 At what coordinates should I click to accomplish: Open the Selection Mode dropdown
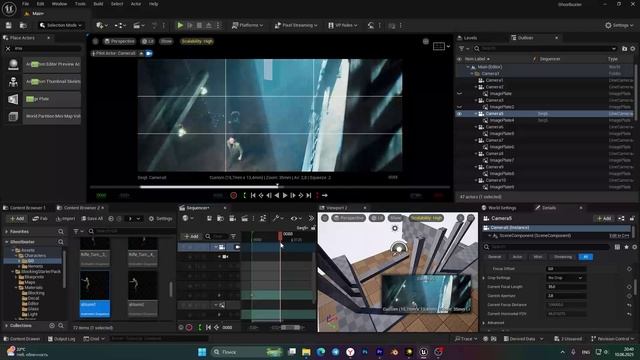point(61,25)
